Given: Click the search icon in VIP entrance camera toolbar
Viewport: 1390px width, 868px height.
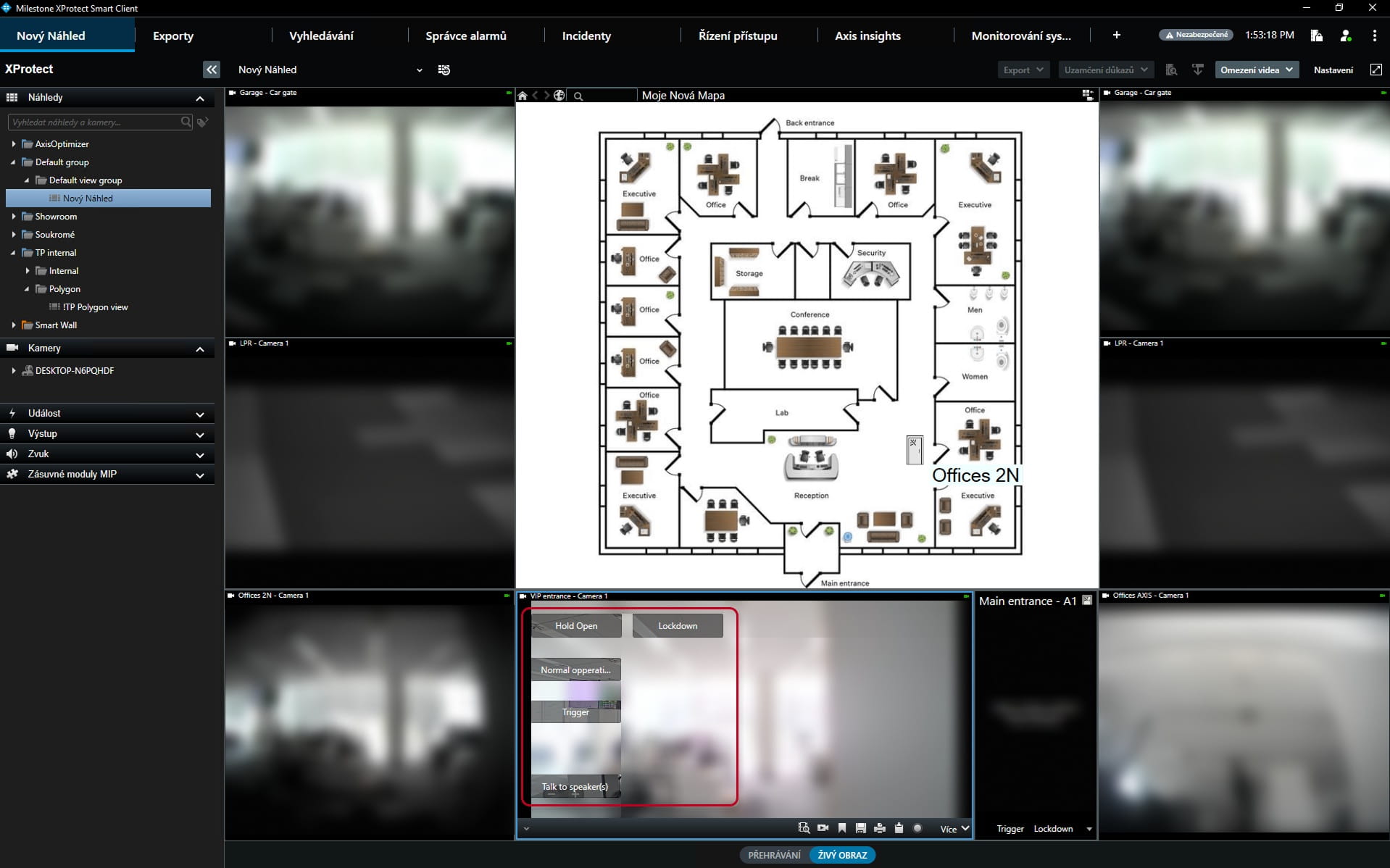Looking at the screenshot, I should click(x=804, y=828).
